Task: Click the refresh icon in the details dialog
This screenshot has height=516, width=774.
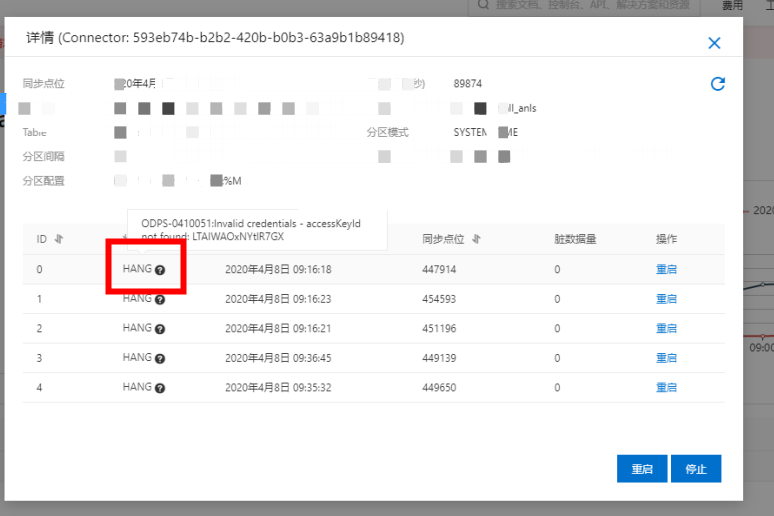Action: [717, 84]
